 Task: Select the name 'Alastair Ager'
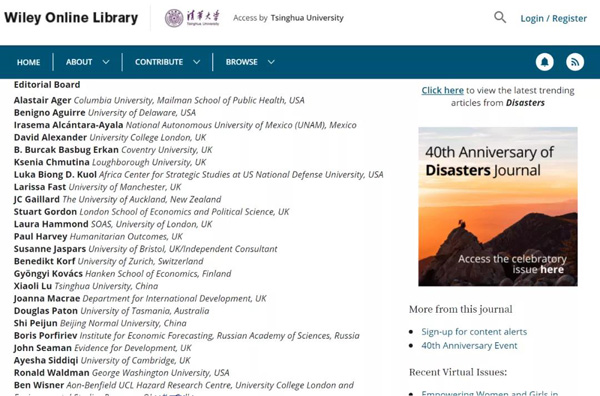[x=42, y=100]
